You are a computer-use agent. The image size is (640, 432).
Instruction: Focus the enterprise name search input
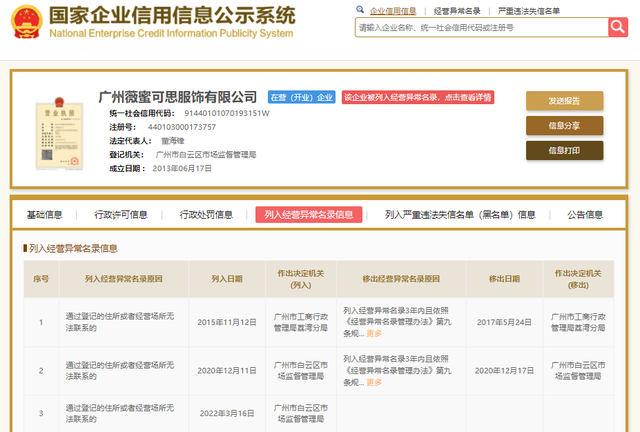tap(482, 27)
